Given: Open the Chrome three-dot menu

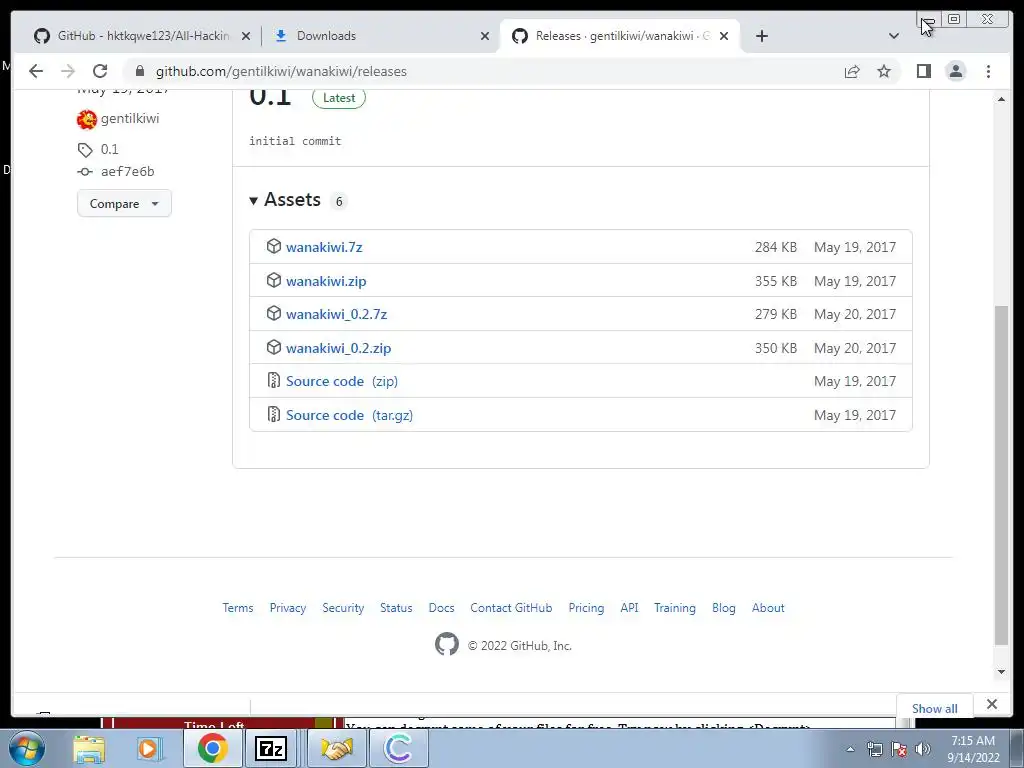Looking at the screenshot, I should point(988,71).
